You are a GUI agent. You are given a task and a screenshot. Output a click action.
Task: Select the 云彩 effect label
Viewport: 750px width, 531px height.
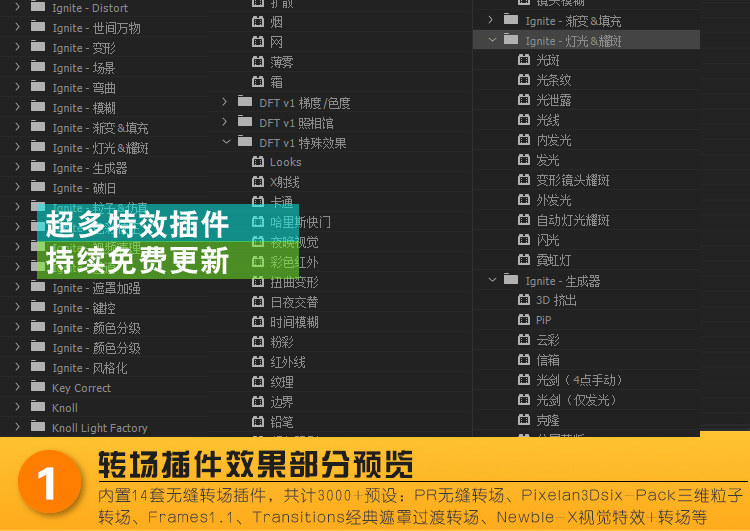click(548, 340)
